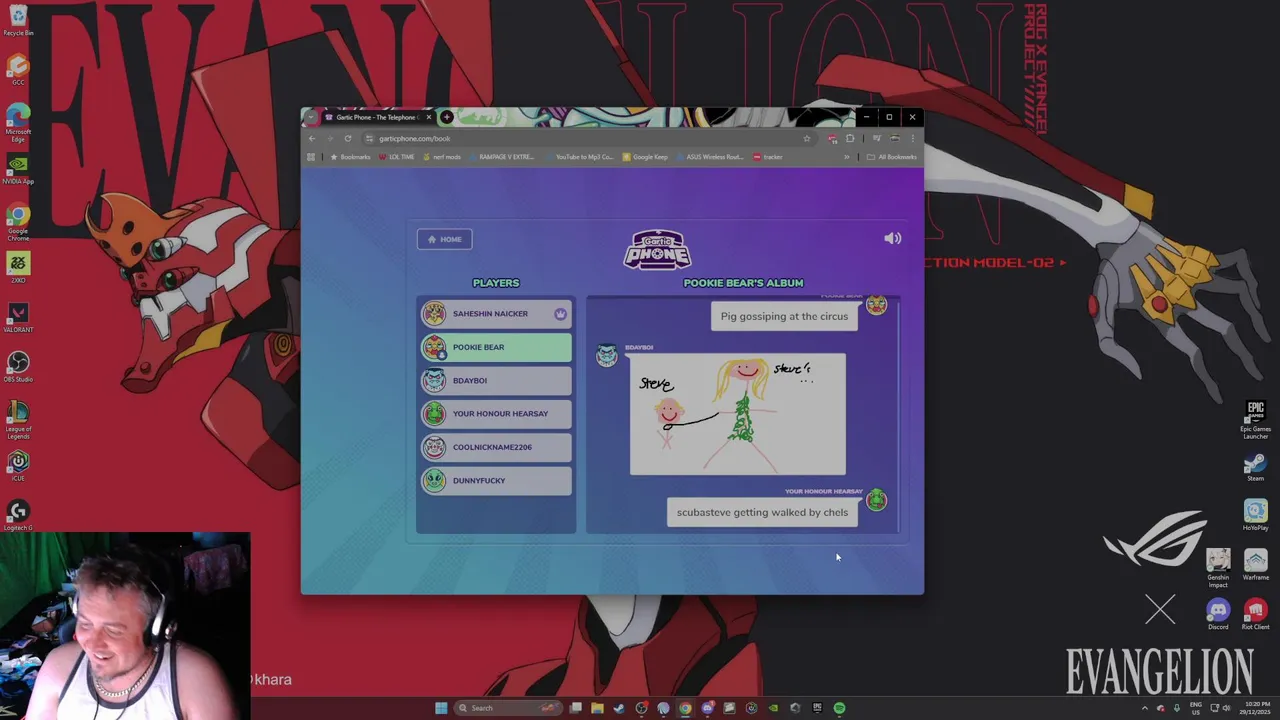The height and width of the screenshot is (720, 1280).
Task: Open the Google Keep bookmark
Action: click(x=645, y=157)
